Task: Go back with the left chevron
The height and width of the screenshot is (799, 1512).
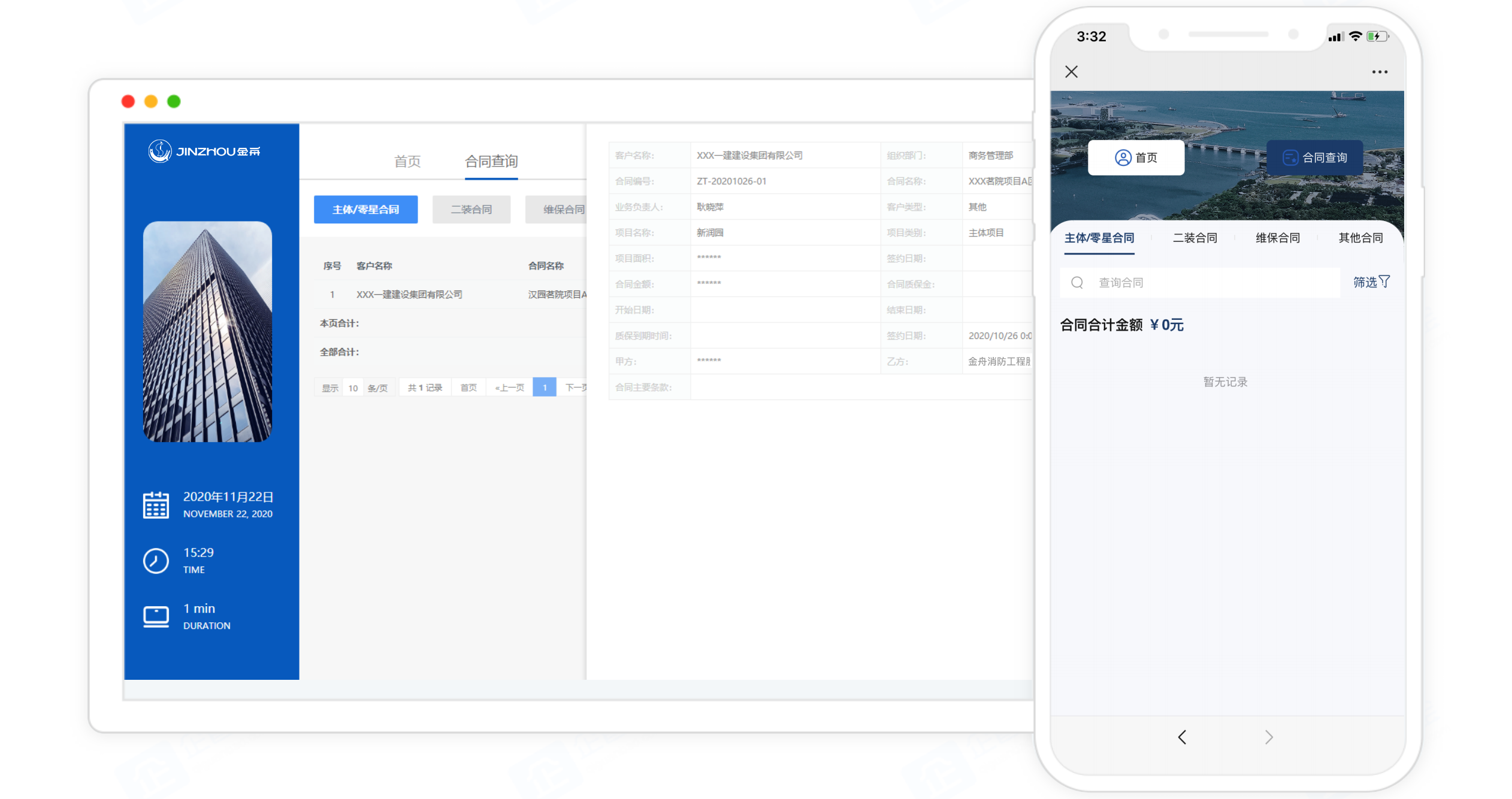Action: [x=1182, y=737]
